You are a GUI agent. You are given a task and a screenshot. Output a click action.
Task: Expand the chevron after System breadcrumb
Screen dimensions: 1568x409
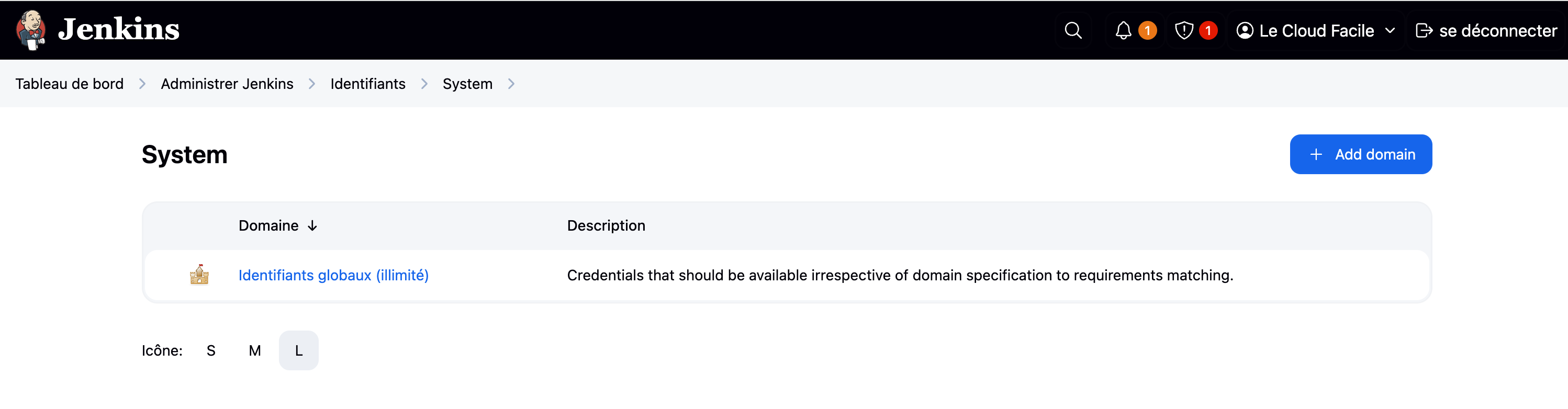[511, 84]
